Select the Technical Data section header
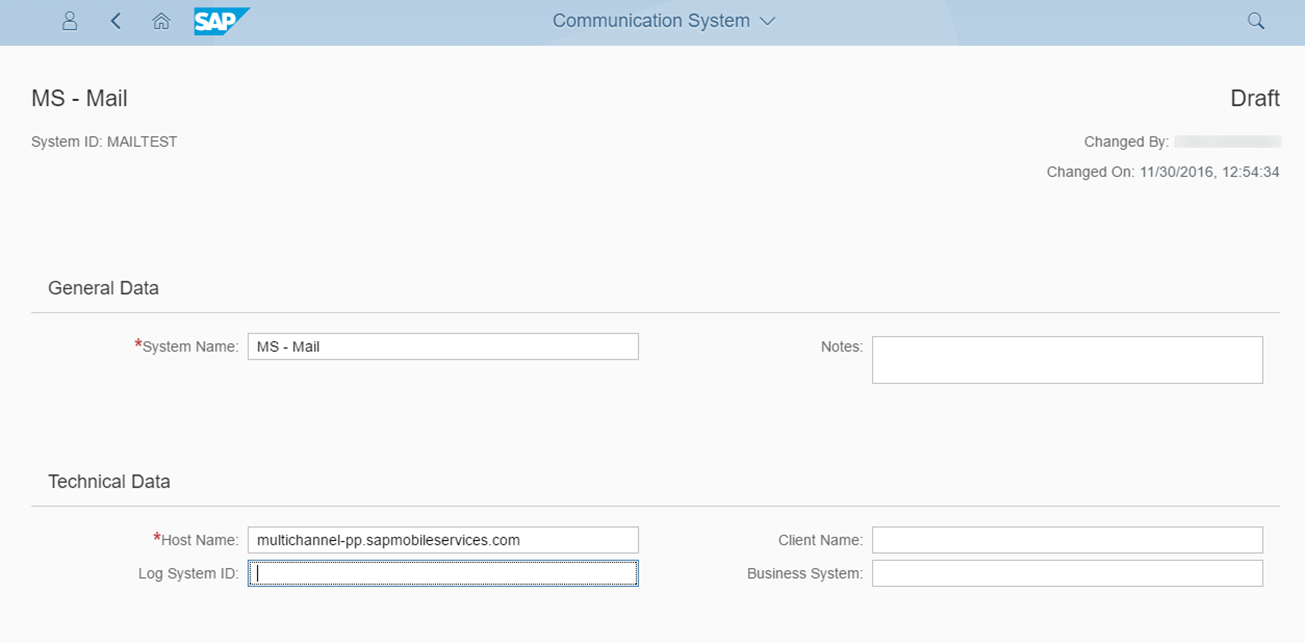 click(109, 481)
